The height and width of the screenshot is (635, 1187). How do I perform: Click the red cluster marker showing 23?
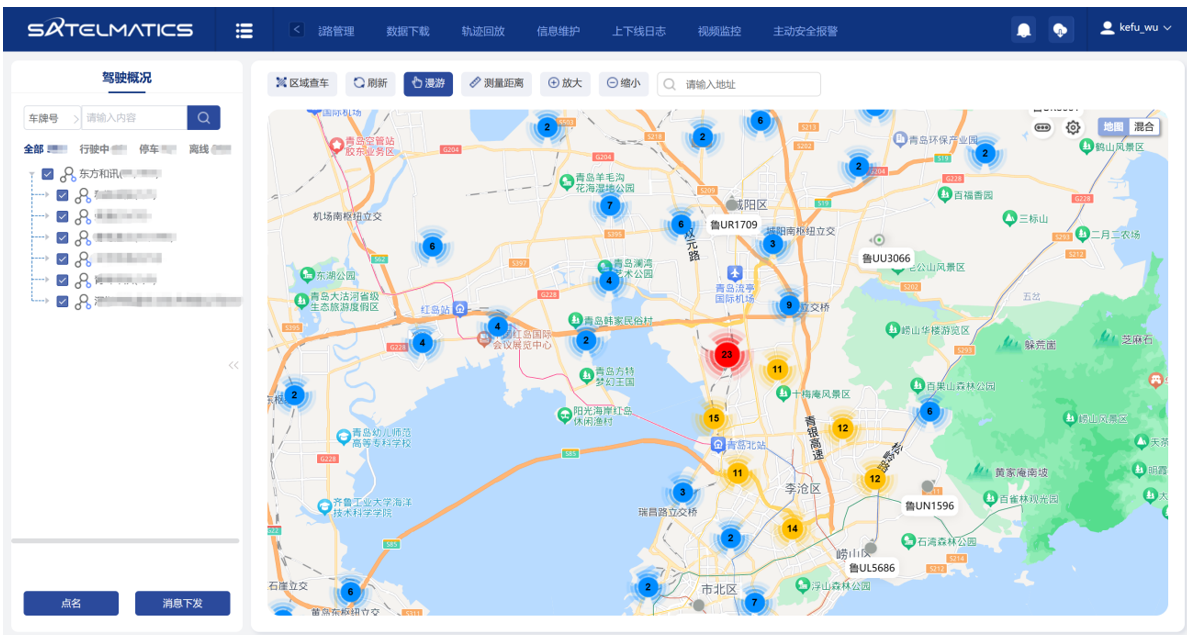(x=727, y=354)
